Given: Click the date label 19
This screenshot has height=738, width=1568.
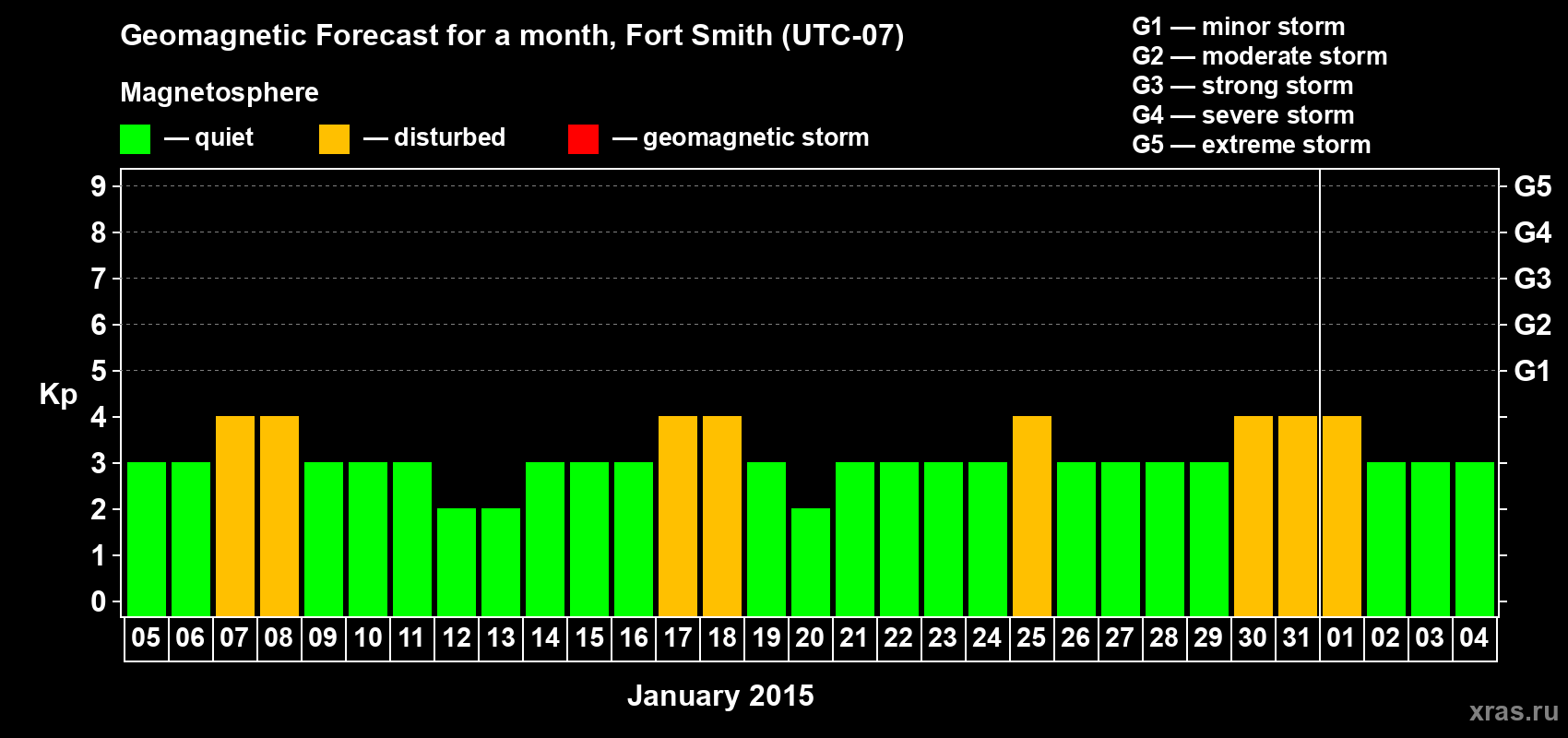Looking at the screenshot, I should point(766,637).
